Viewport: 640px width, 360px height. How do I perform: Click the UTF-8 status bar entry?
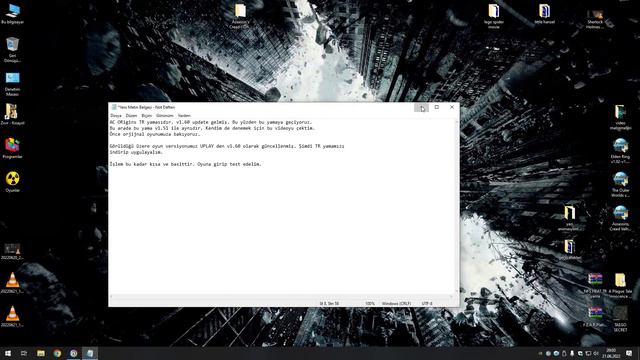427,304
